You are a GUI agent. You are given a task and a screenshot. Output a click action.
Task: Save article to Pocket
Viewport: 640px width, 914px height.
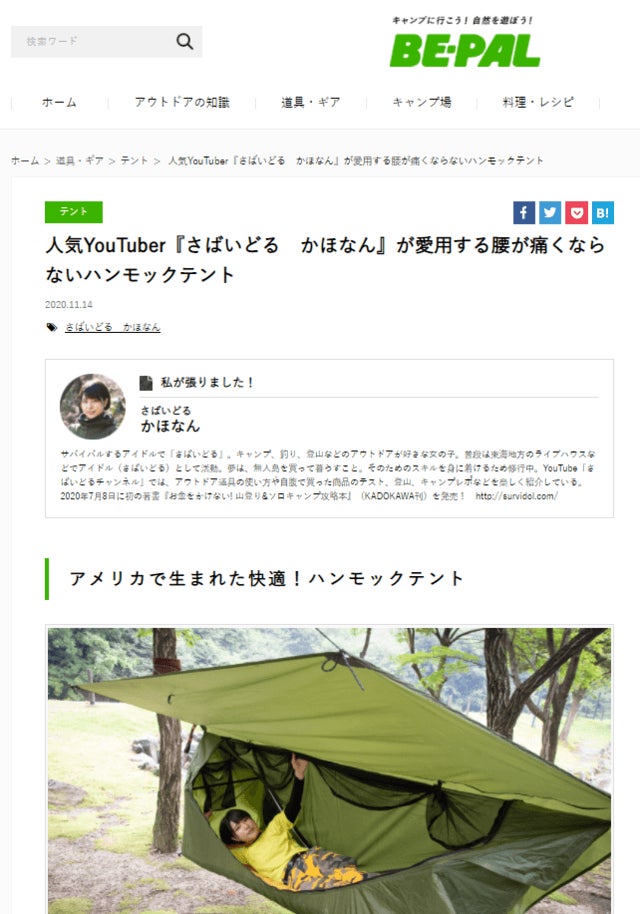(x=576, y=213)
